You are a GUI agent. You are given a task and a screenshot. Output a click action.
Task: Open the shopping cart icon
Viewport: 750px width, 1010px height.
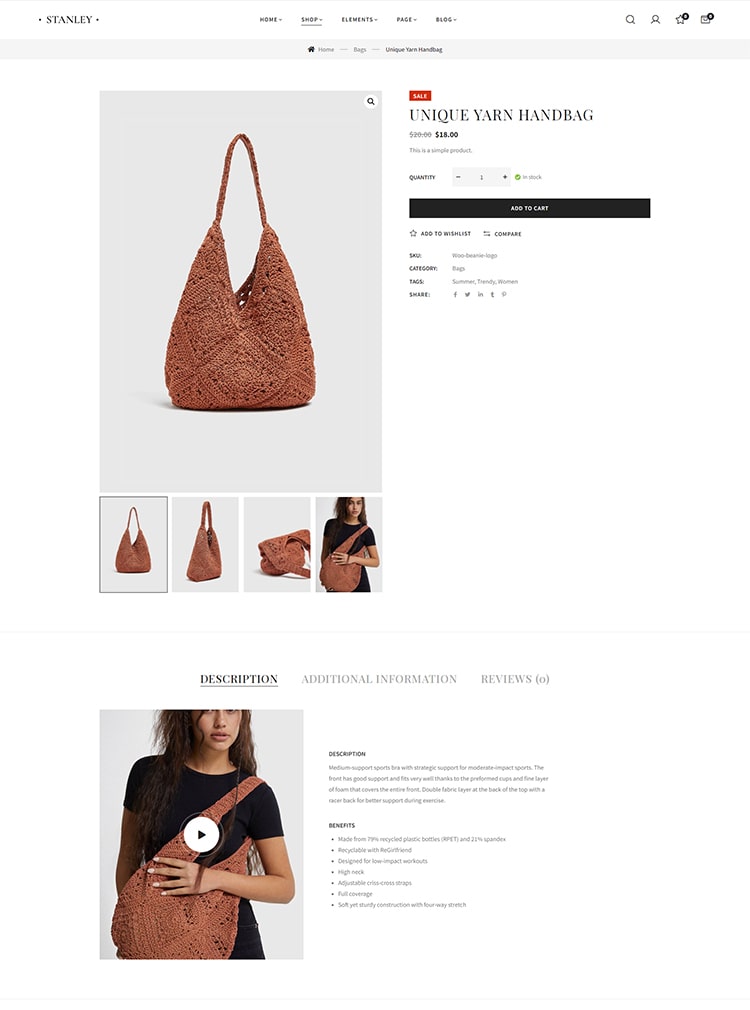706,19
